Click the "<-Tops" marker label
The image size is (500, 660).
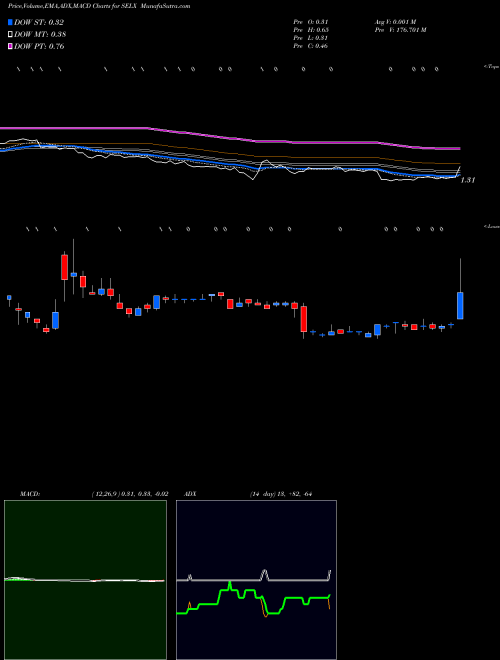(492, 67)
